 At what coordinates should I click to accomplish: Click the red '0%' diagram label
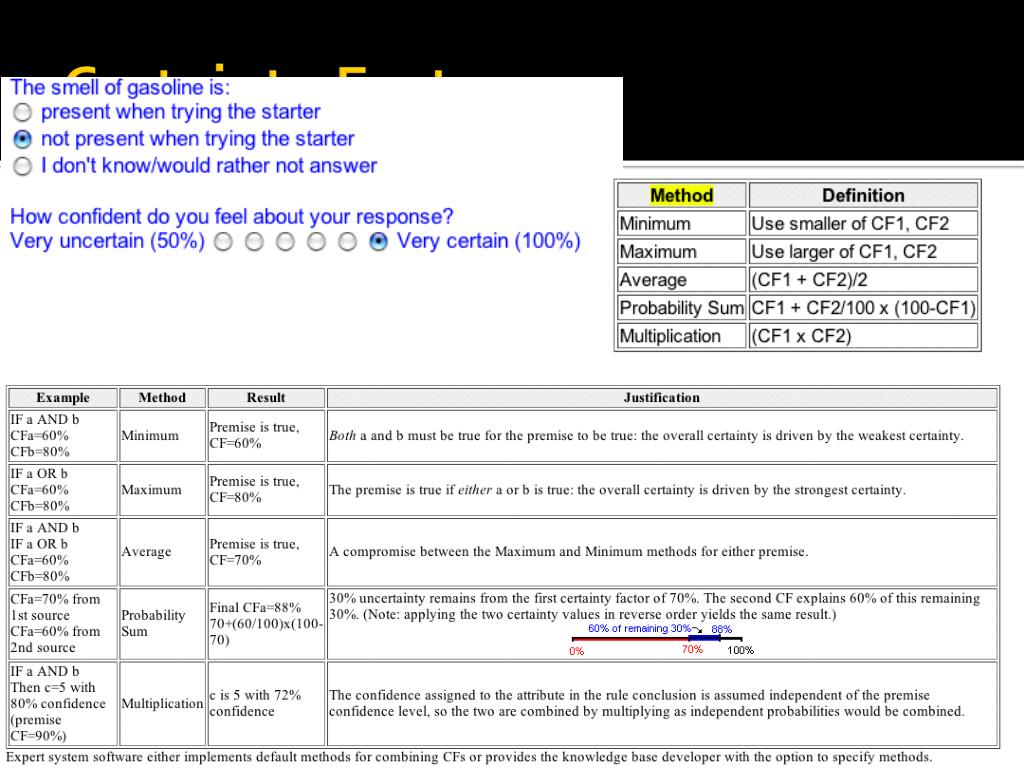(x=577, y=651)
